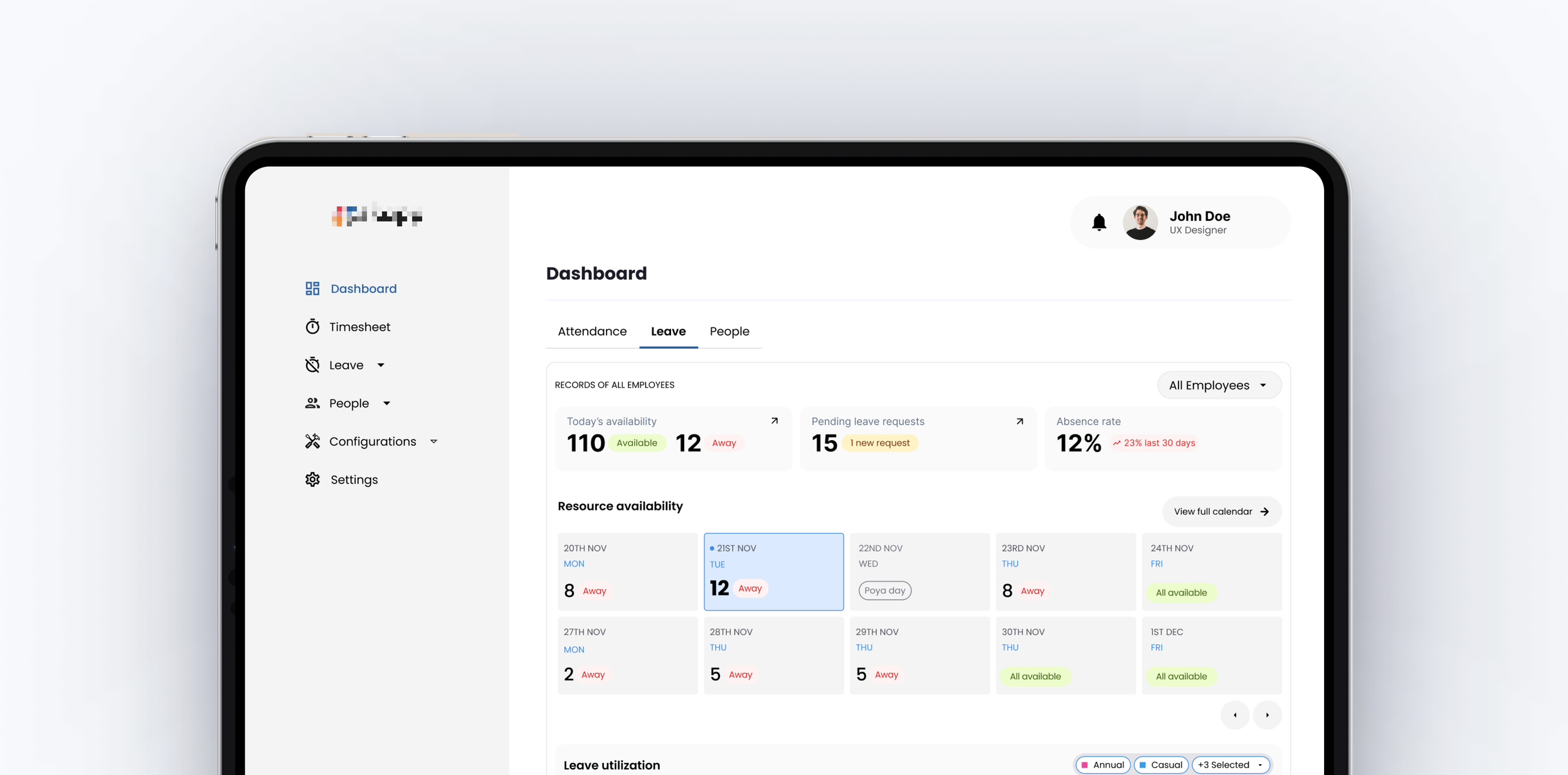Click View full calendar button
This screenshot has width=1568, height=775.
1221,512
